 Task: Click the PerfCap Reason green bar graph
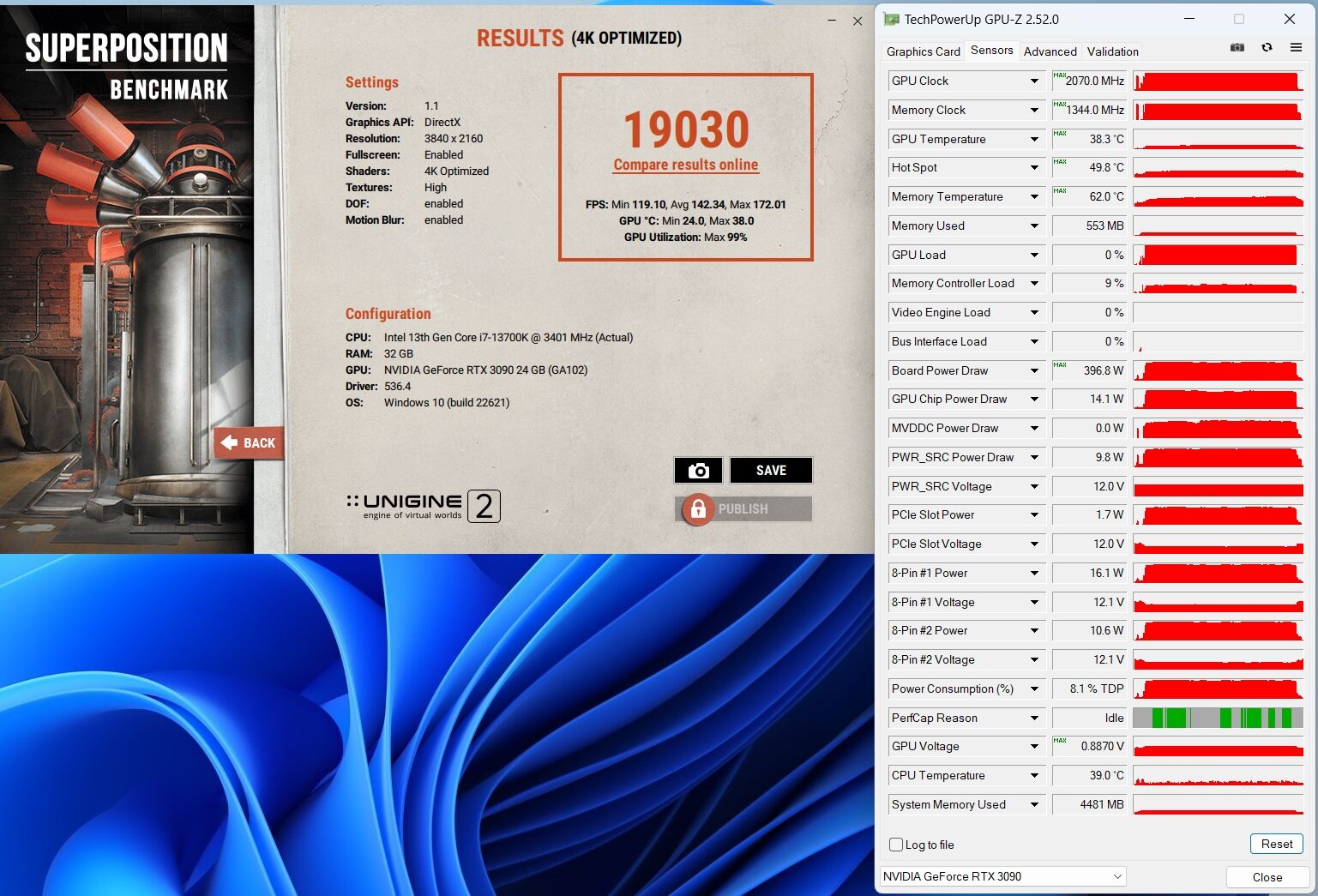click(x=1218, y=718)
